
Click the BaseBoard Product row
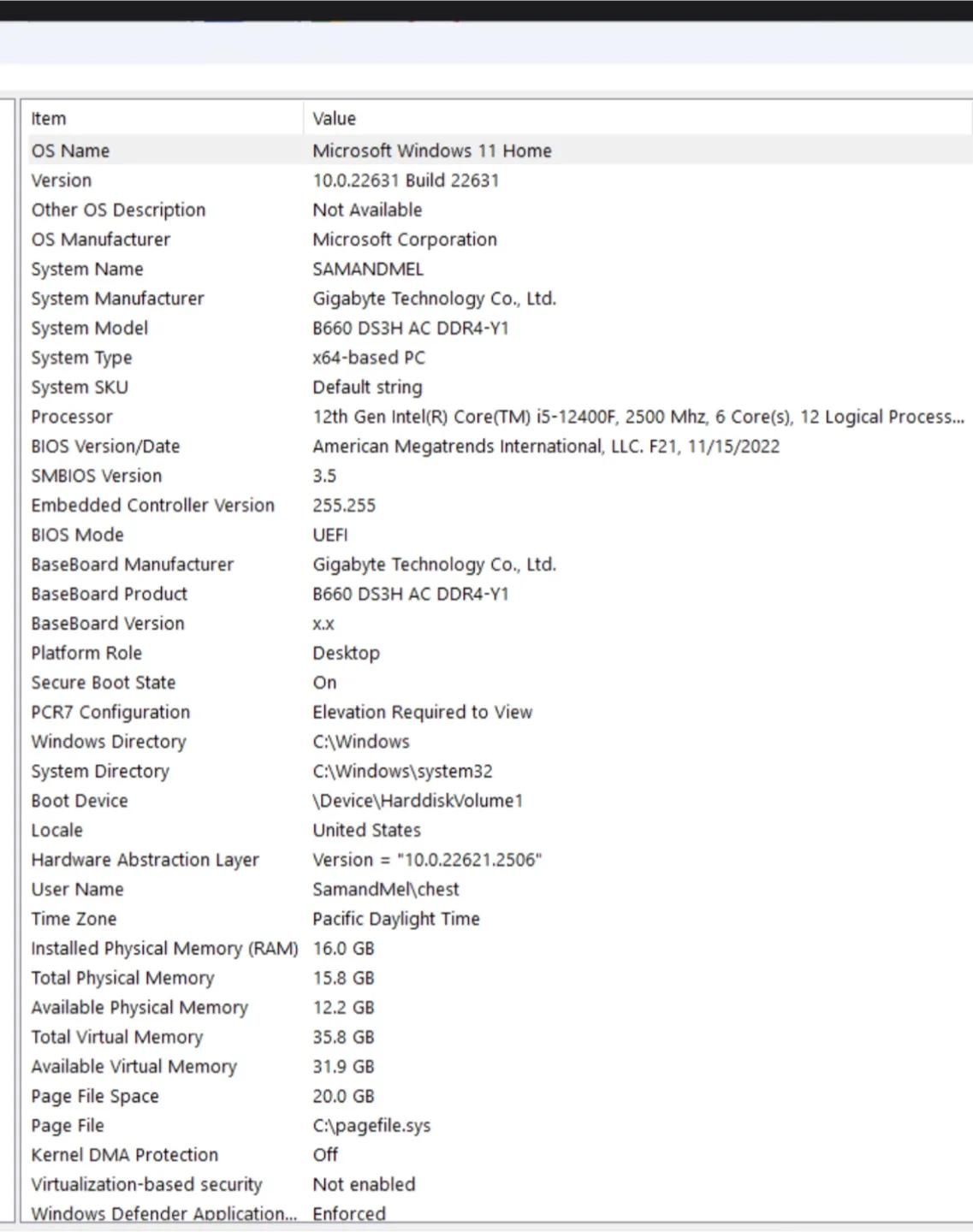(x=109, y=595)
